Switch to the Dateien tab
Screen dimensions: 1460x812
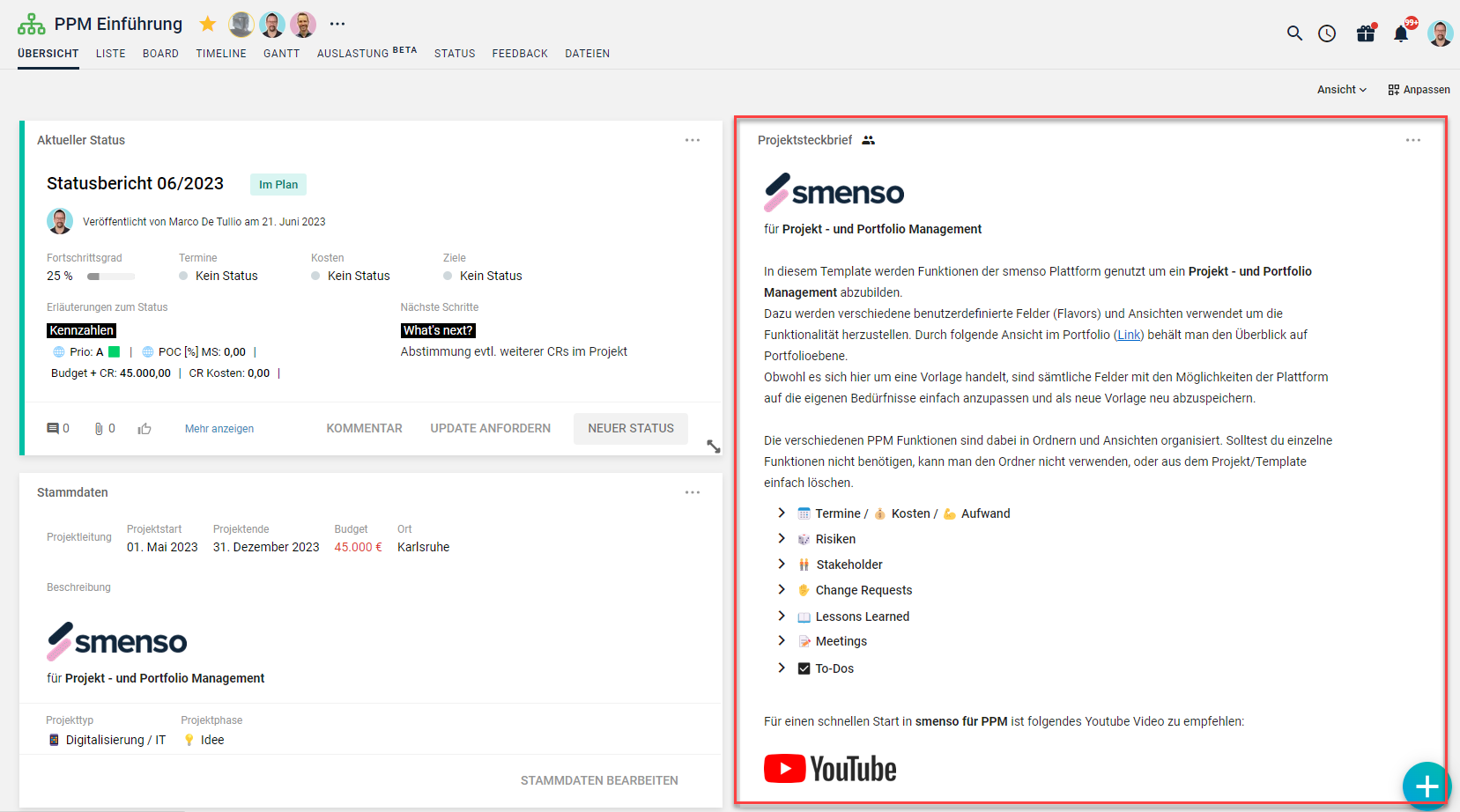pos(588,54)
